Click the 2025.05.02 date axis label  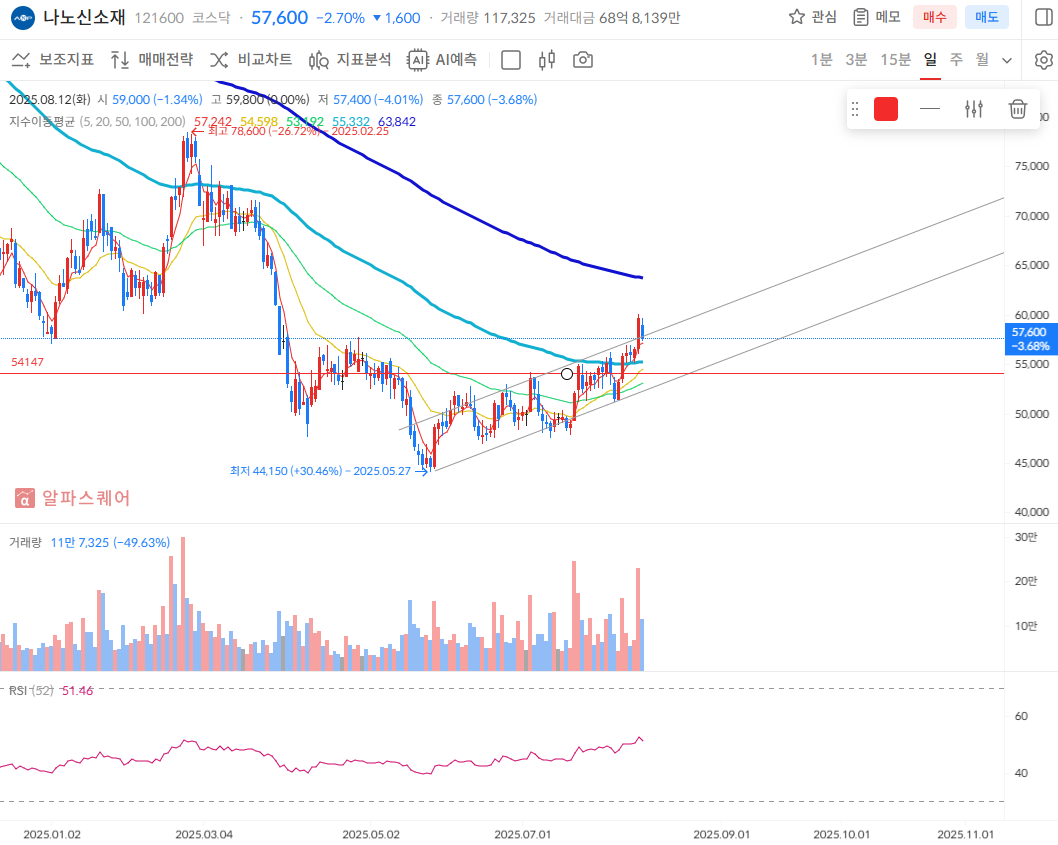pyautogui.click(x=370, y=834)
